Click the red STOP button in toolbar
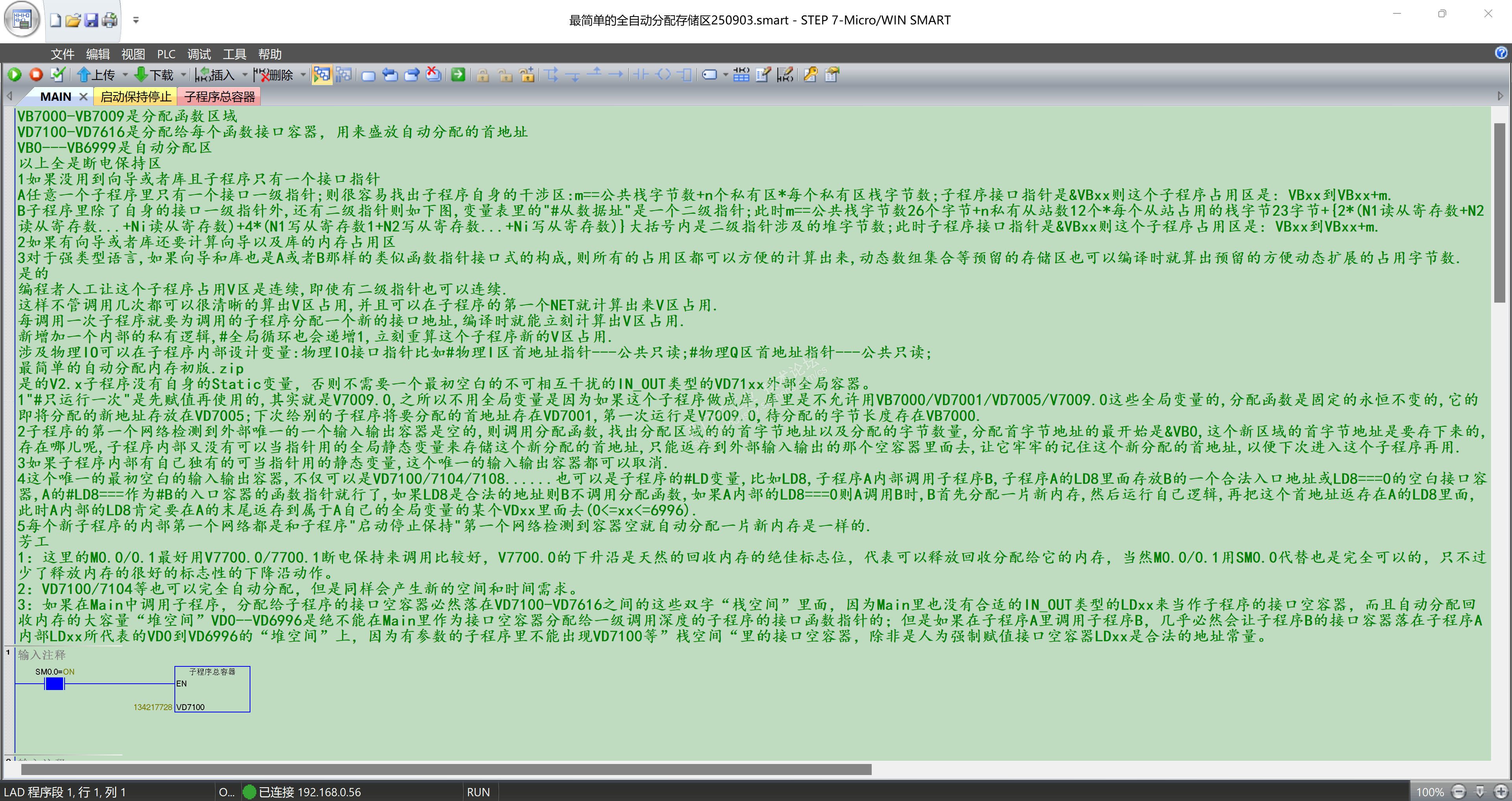 click(x=36, y=74)
